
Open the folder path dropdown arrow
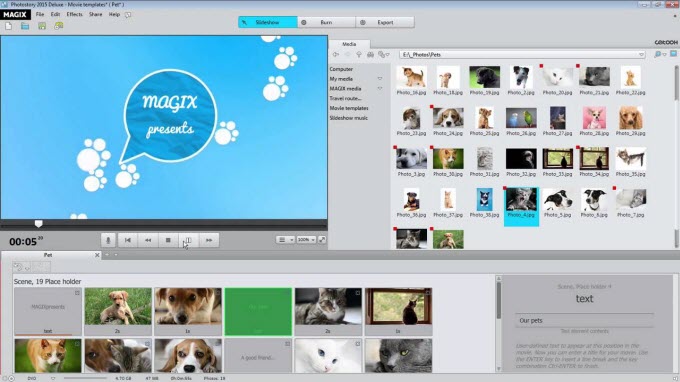(x=641, y=55)
